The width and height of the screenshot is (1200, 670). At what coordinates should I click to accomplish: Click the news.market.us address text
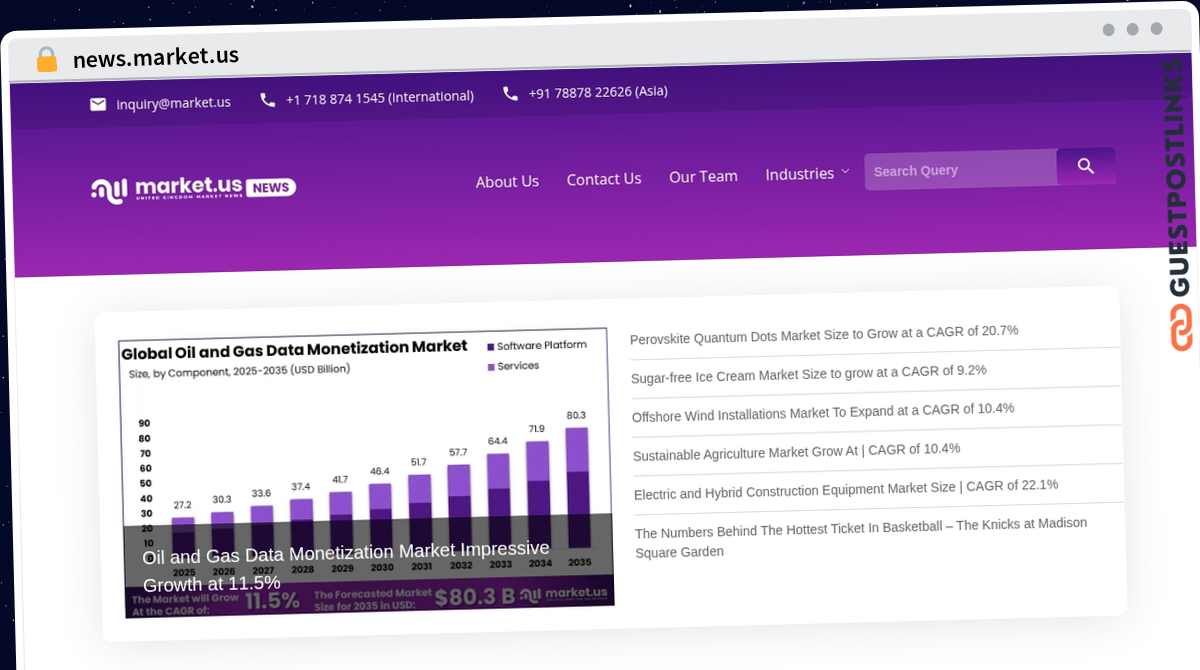click(x=155, y=57)
